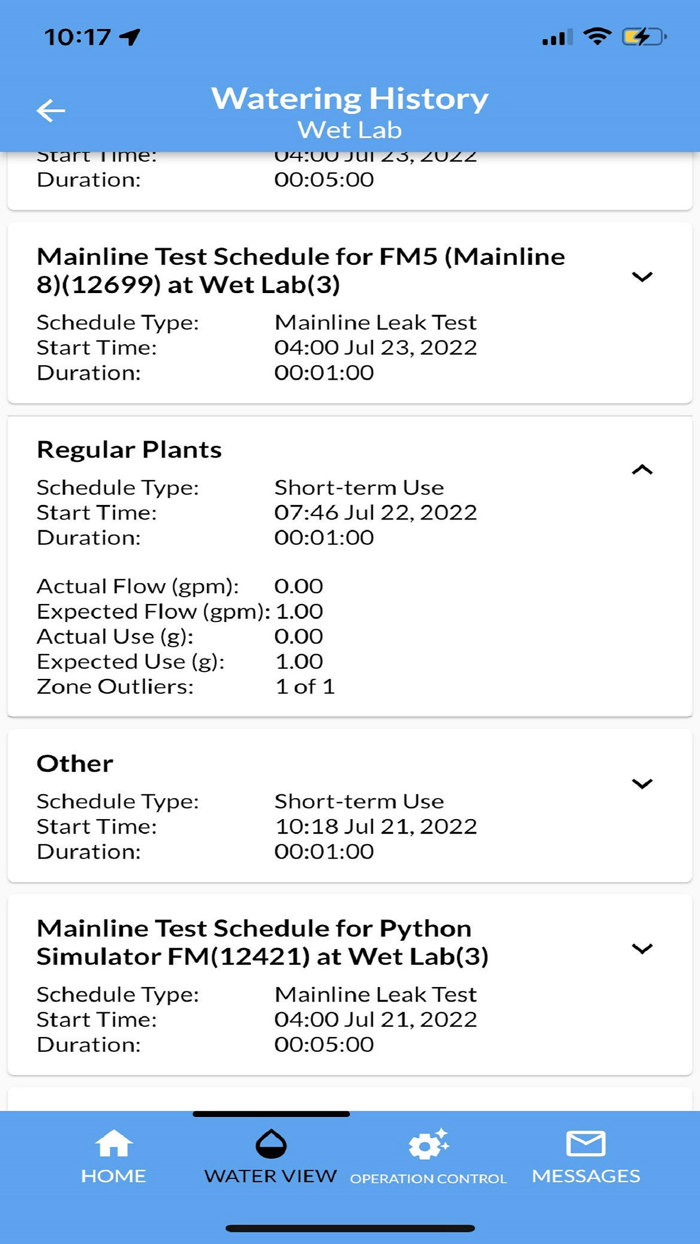Tap the back arrow to leave Watering History
This screenshot has width=700, height=1244.
click(50, 110)
